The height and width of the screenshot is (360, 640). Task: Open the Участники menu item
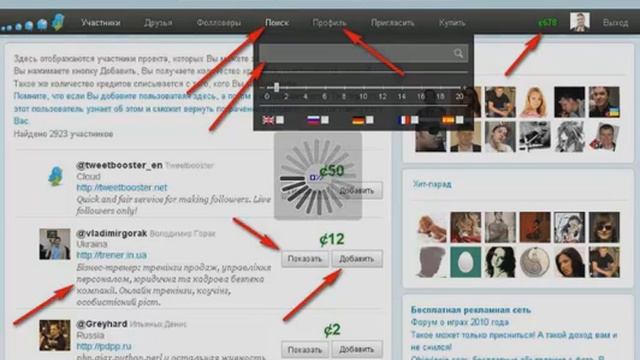point(100,23)
